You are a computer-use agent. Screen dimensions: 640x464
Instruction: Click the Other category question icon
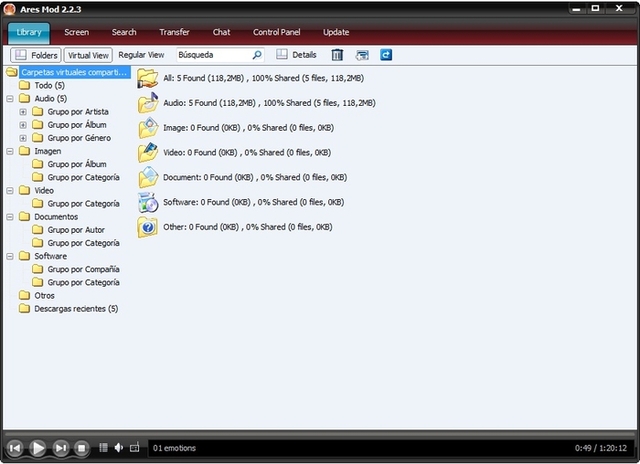[x=147, y=227]
